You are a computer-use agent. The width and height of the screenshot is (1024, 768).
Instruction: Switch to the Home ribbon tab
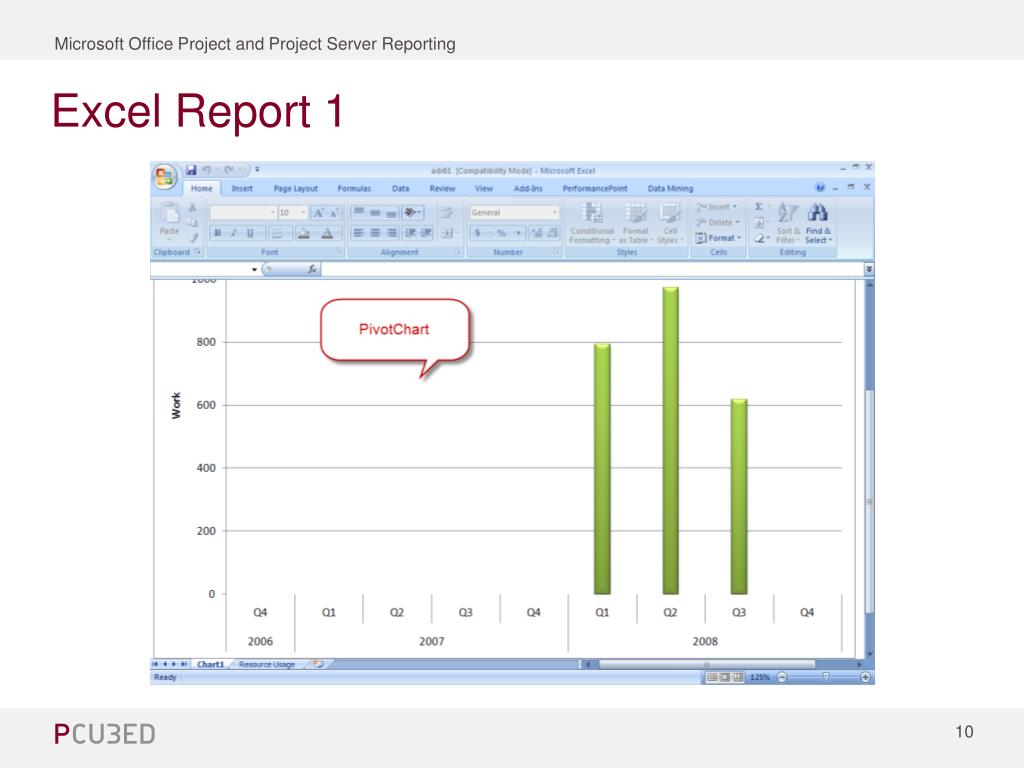[201, 189]
